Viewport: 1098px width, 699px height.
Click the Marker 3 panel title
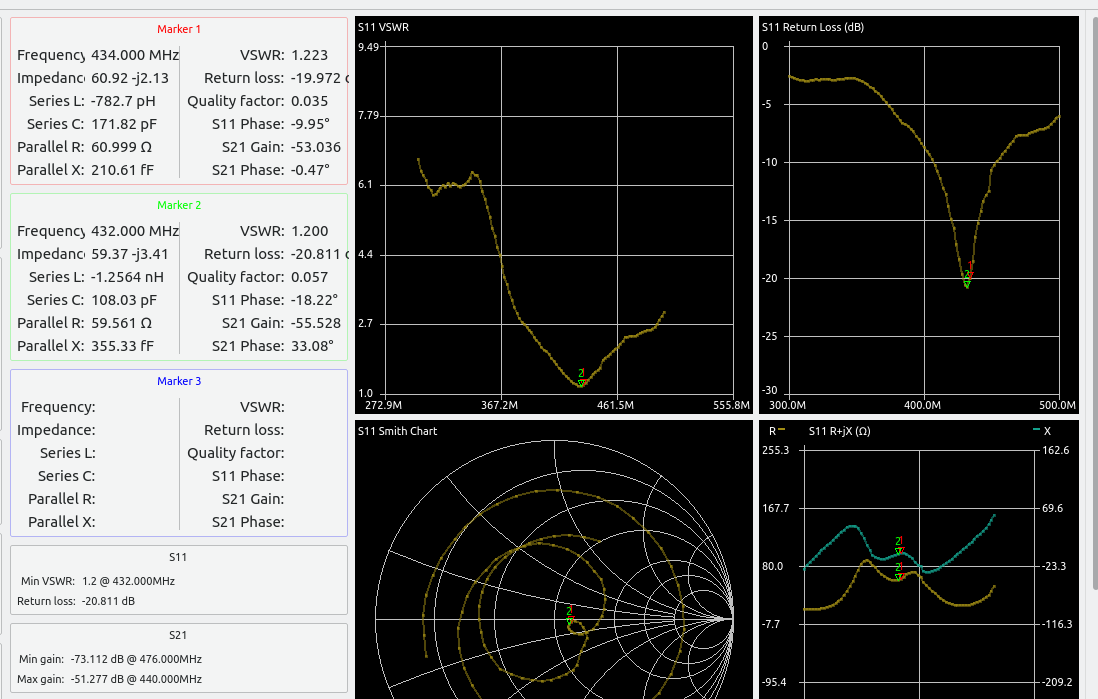pyautogui.click(x=179, y=380)
